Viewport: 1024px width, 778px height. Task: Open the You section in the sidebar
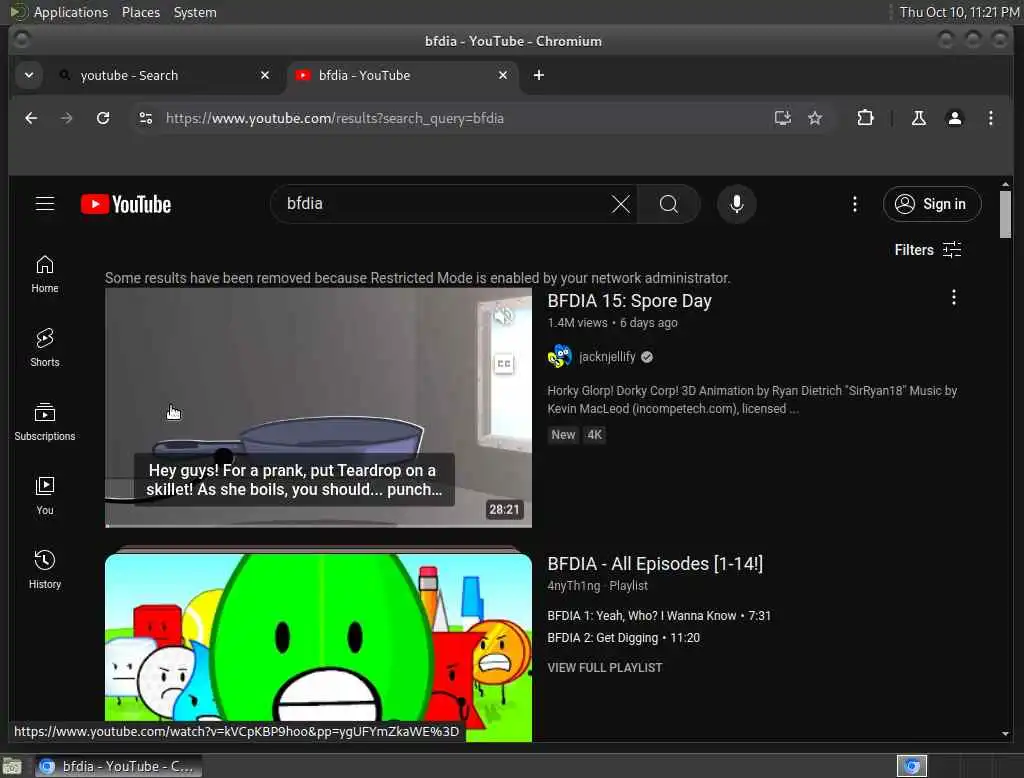pos(44,496)
